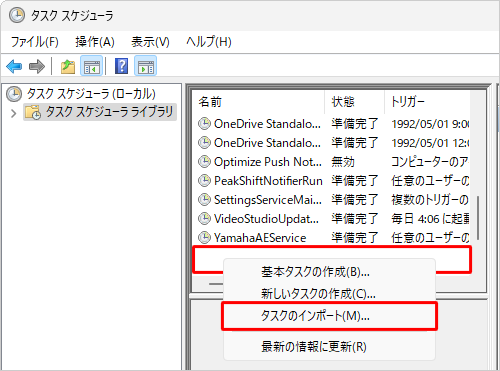Open the 表示(V) menu
The image size is (500, 371).
[150, 42]
